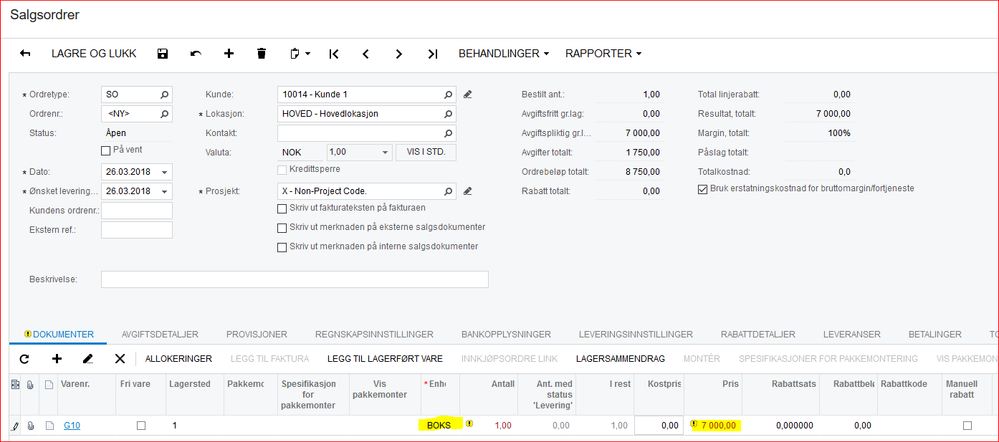
Task: Add new sales order with plus icon
Action: click(229, 53)
